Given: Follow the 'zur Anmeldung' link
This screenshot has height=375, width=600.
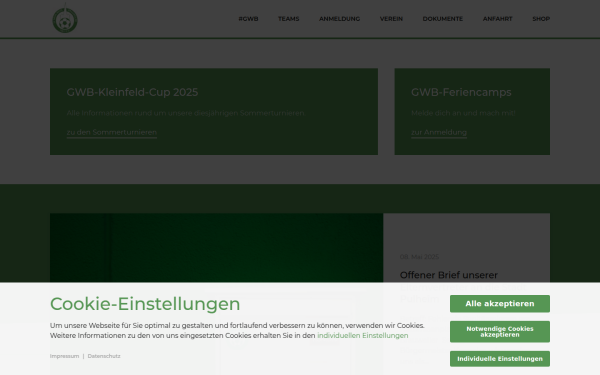Looking at the screenshot, I should (x=439, y=132).
